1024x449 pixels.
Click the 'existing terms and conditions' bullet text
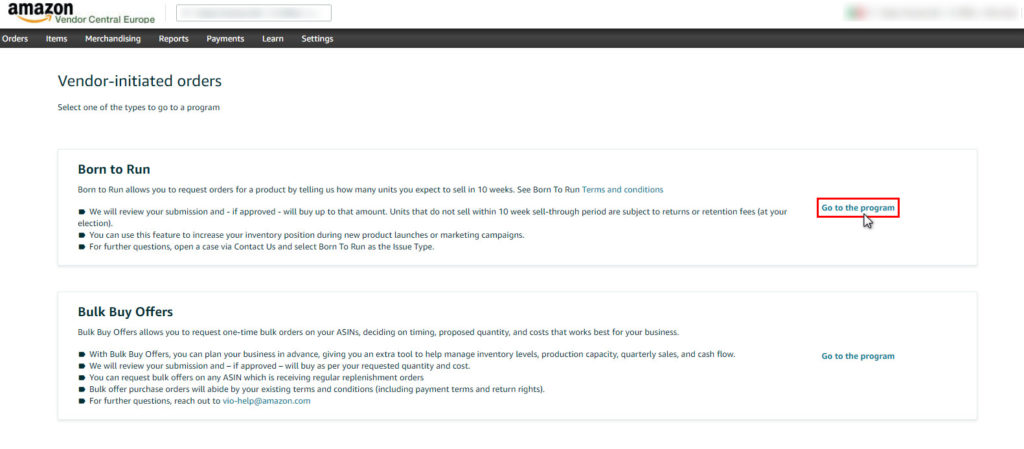pos(317,390)
